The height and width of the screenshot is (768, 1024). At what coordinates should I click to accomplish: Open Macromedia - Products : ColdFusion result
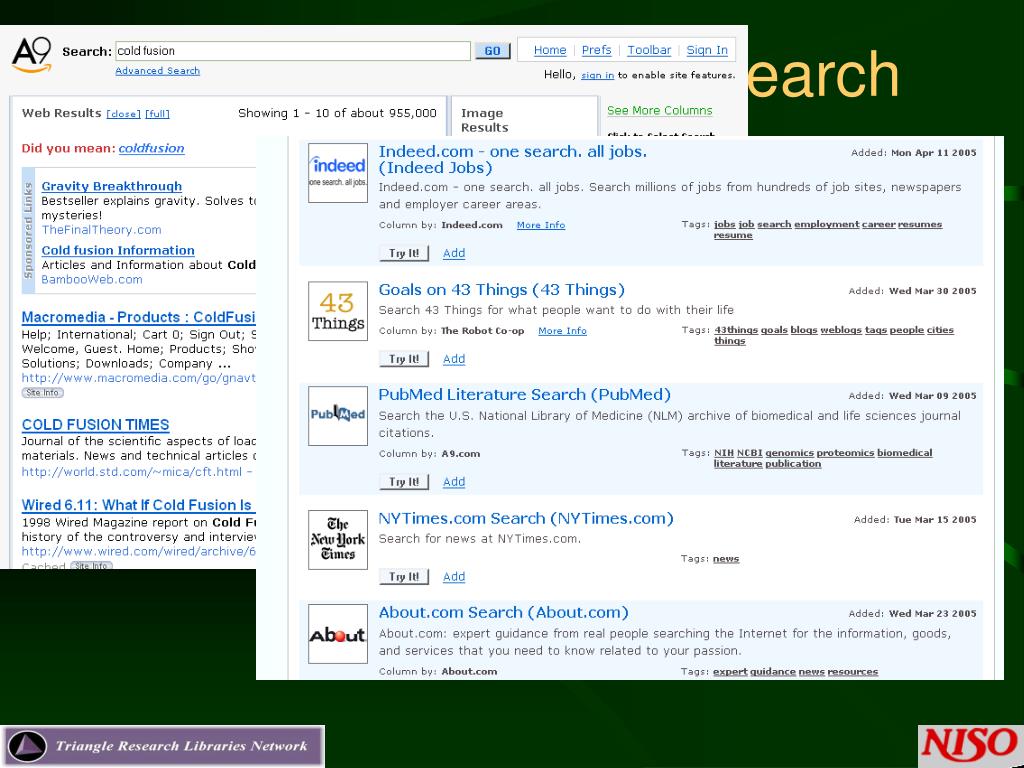[x=138, y=317]
